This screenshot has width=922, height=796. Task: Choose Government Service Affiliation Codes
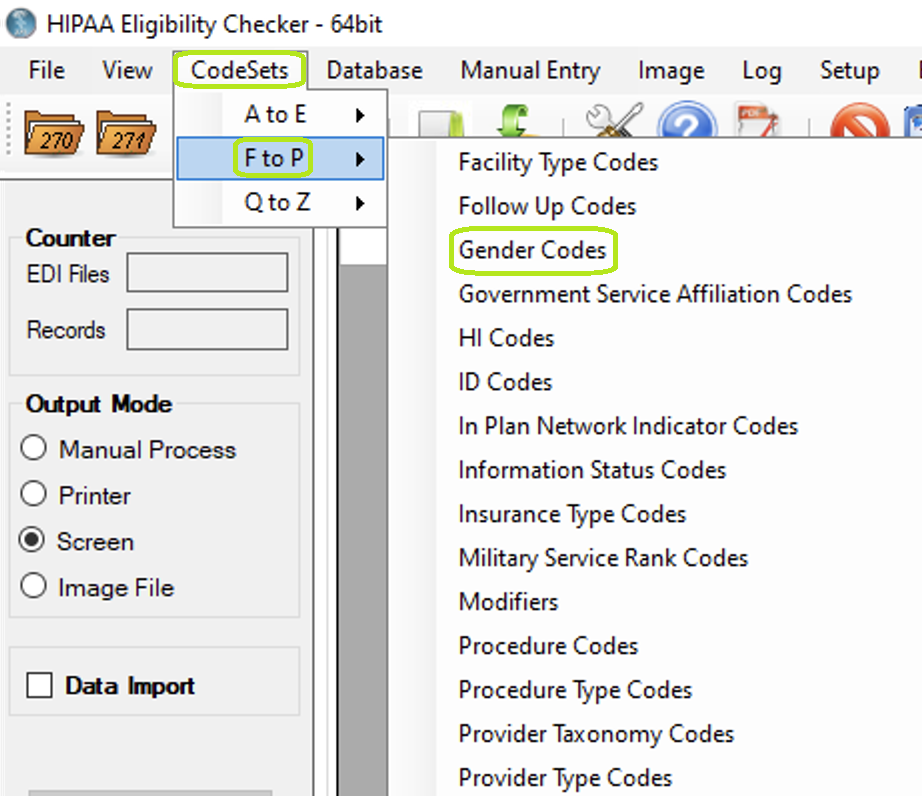click(x=655, y=295)
